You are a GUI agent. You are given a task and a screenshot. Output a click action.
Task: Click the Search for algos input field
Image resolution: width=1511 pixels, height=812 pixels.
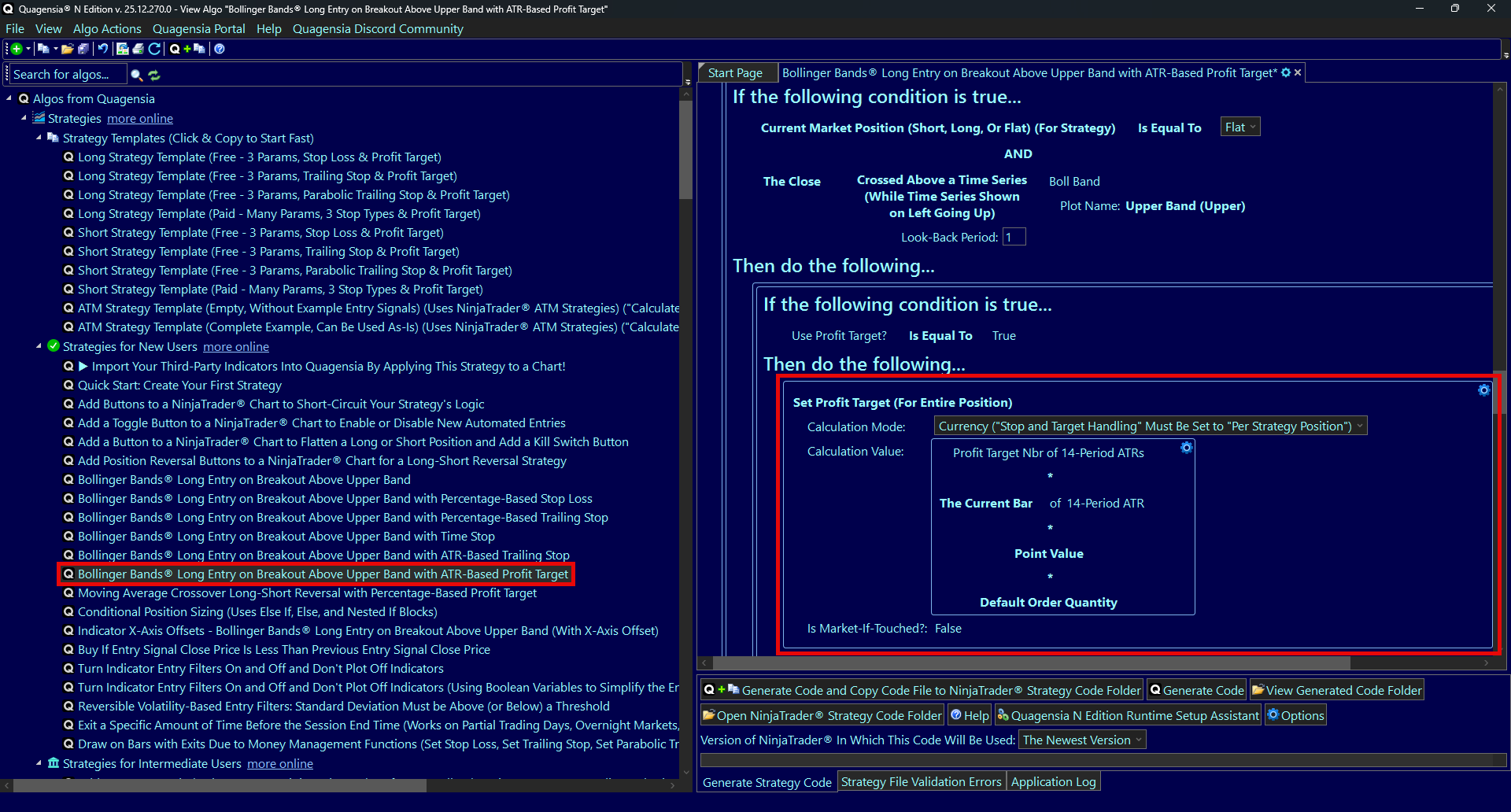[68, 75]
